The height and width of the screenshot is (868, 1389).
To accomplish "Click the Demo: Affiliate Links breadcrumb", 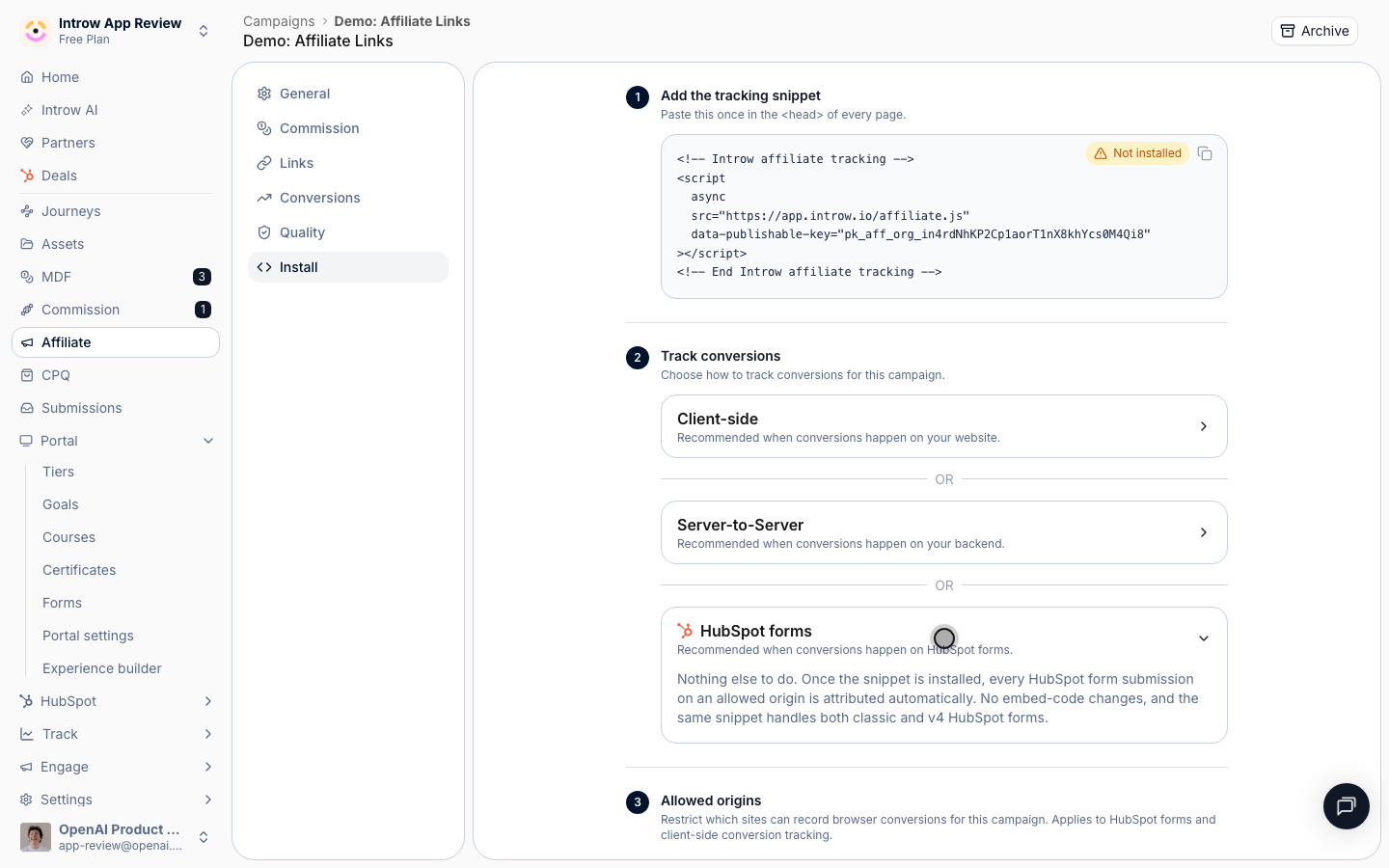I will pos(402,21).
